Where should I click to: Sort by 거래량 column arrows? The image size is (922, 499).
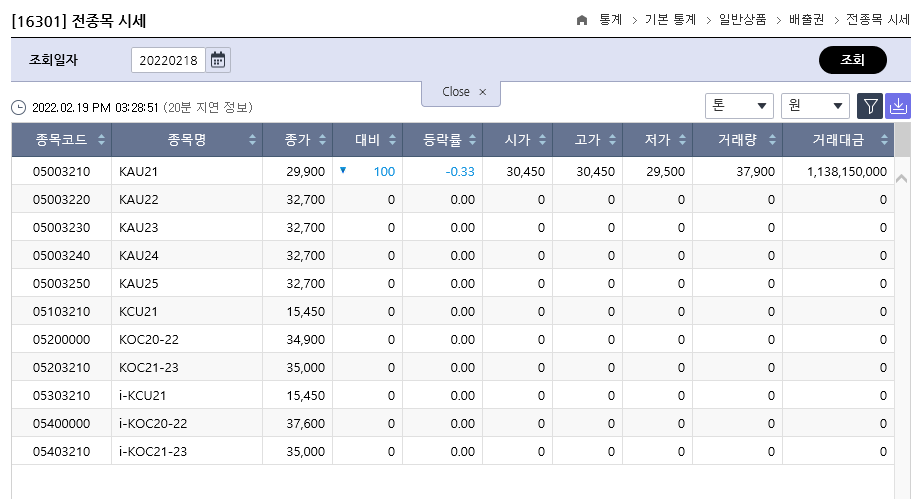tap(772, 140)
